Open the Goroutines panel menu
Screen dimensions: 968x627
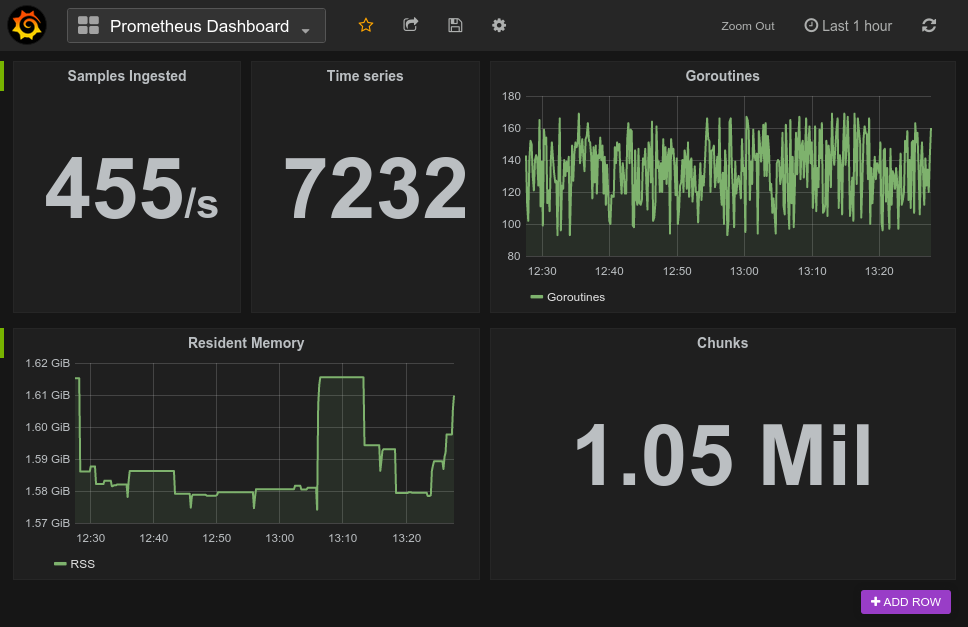722,75
